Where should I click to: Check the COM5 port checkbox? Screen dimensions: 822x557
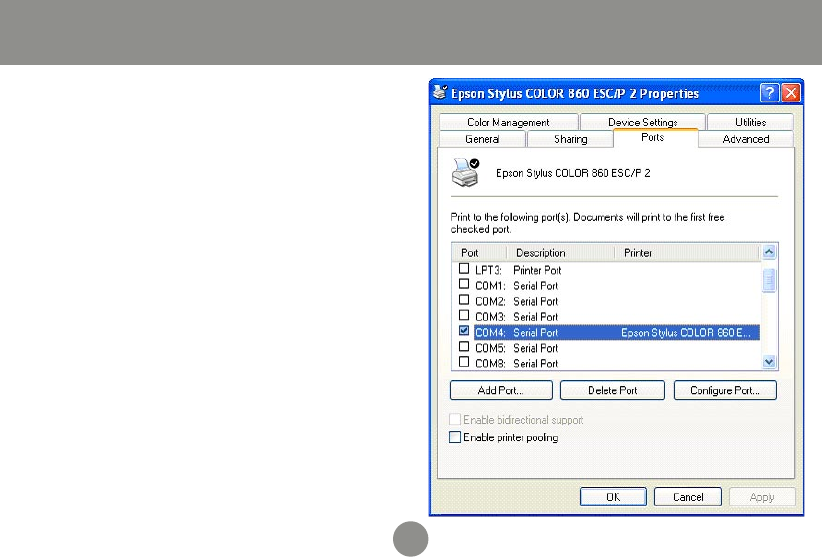tap(464, 346)
